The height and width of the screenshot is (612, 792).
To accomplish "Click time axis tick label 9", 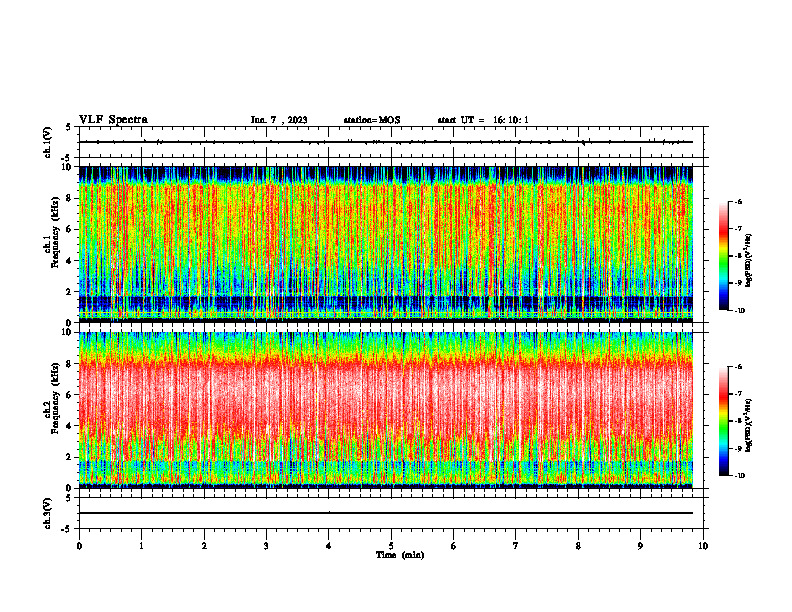I will (640, 546).
